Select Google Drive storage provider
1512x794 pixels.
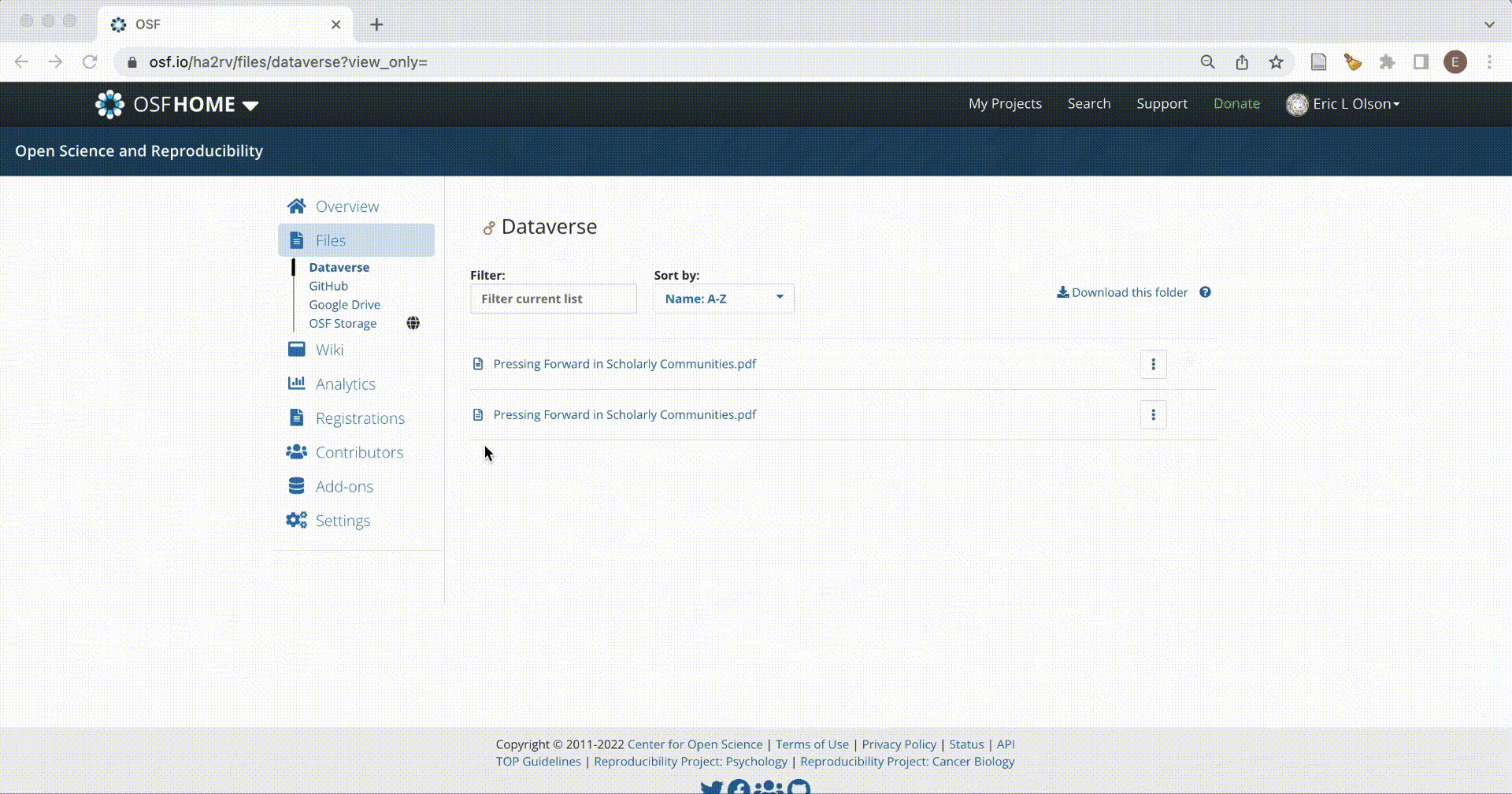(344, 305)
